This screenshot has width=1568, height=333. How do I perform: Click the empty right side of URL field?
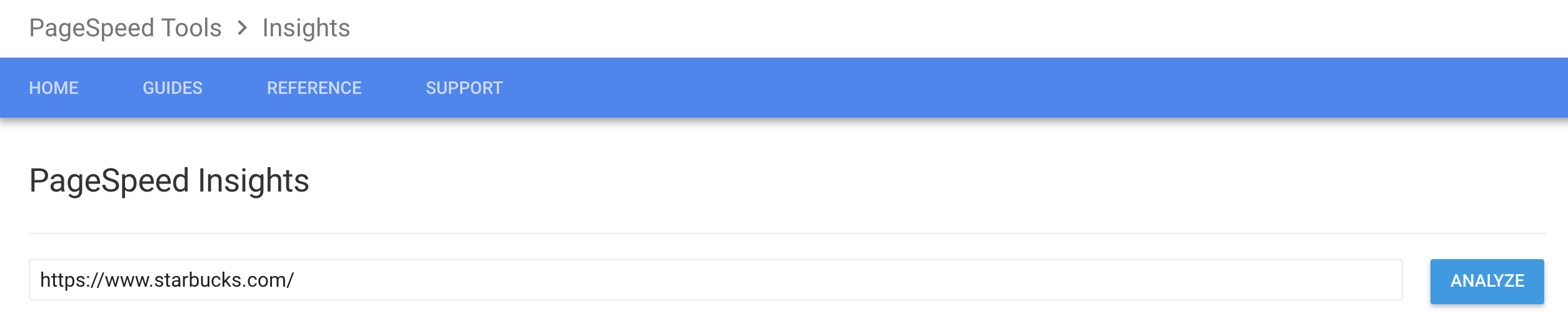[x=875, y=280]
